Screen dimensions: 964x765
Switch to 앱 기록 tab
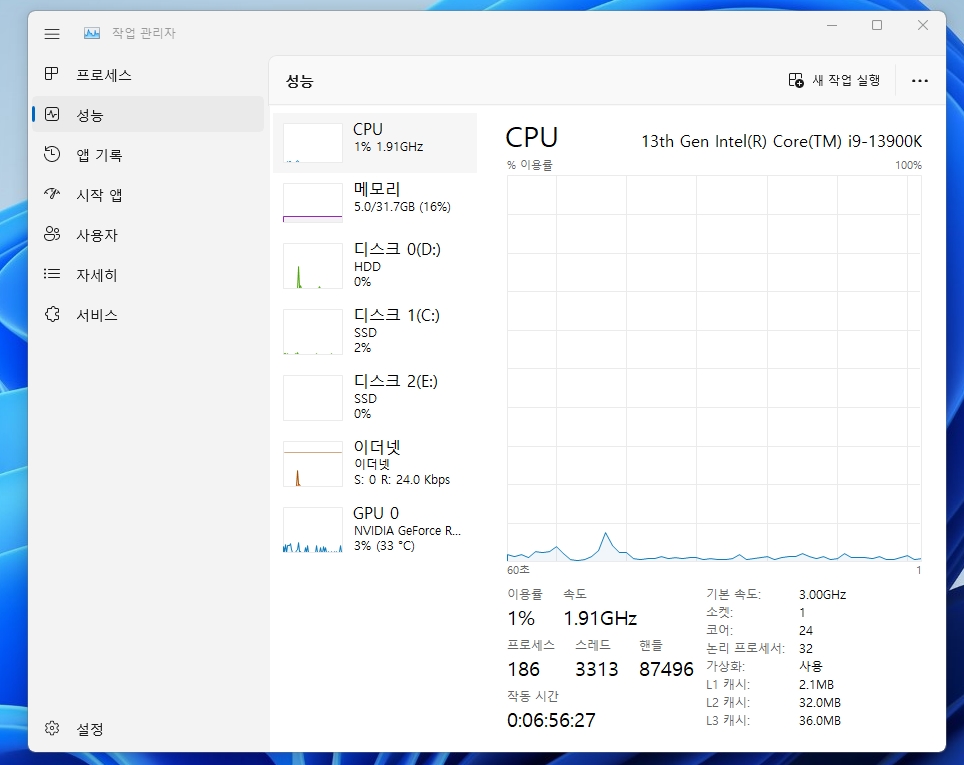(x=148, y=154)
